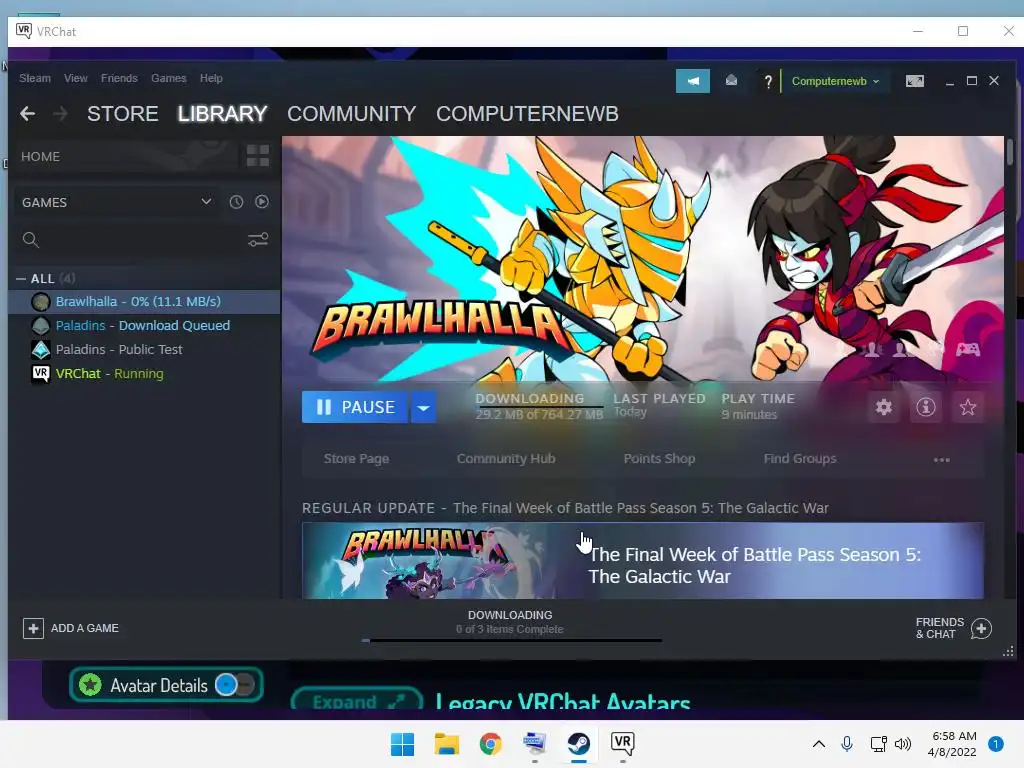The image size is (1024, 768).
Task: Open the download options dropdown next to Pause
Action: coord(423,408)
